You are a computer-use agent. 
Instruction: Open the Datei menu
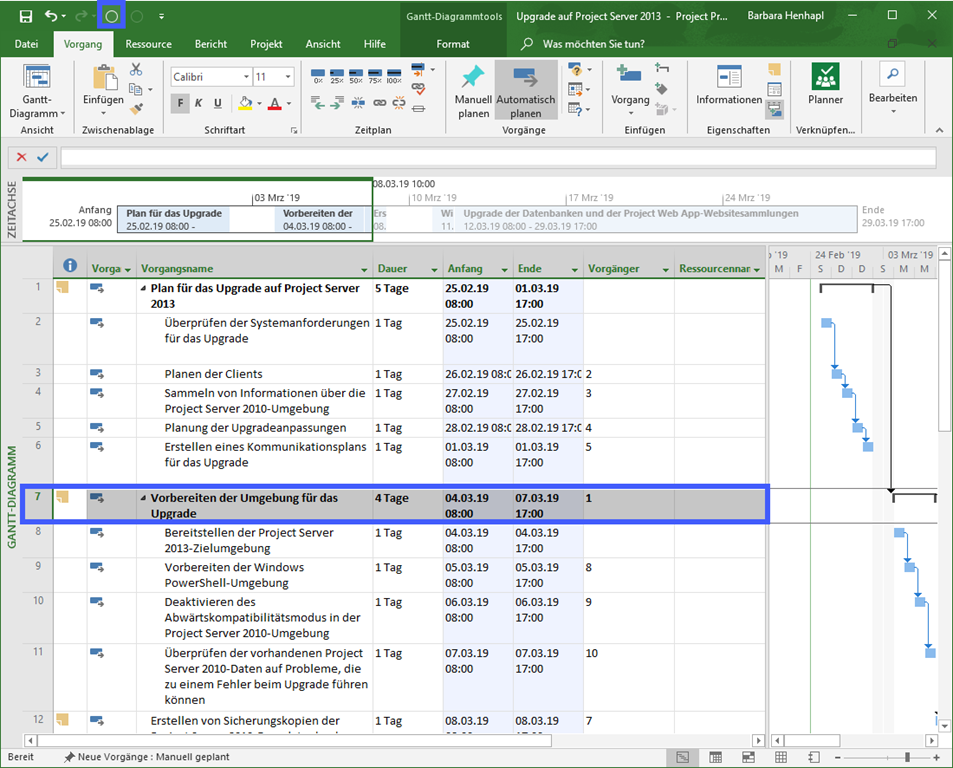tap(27, 44)
